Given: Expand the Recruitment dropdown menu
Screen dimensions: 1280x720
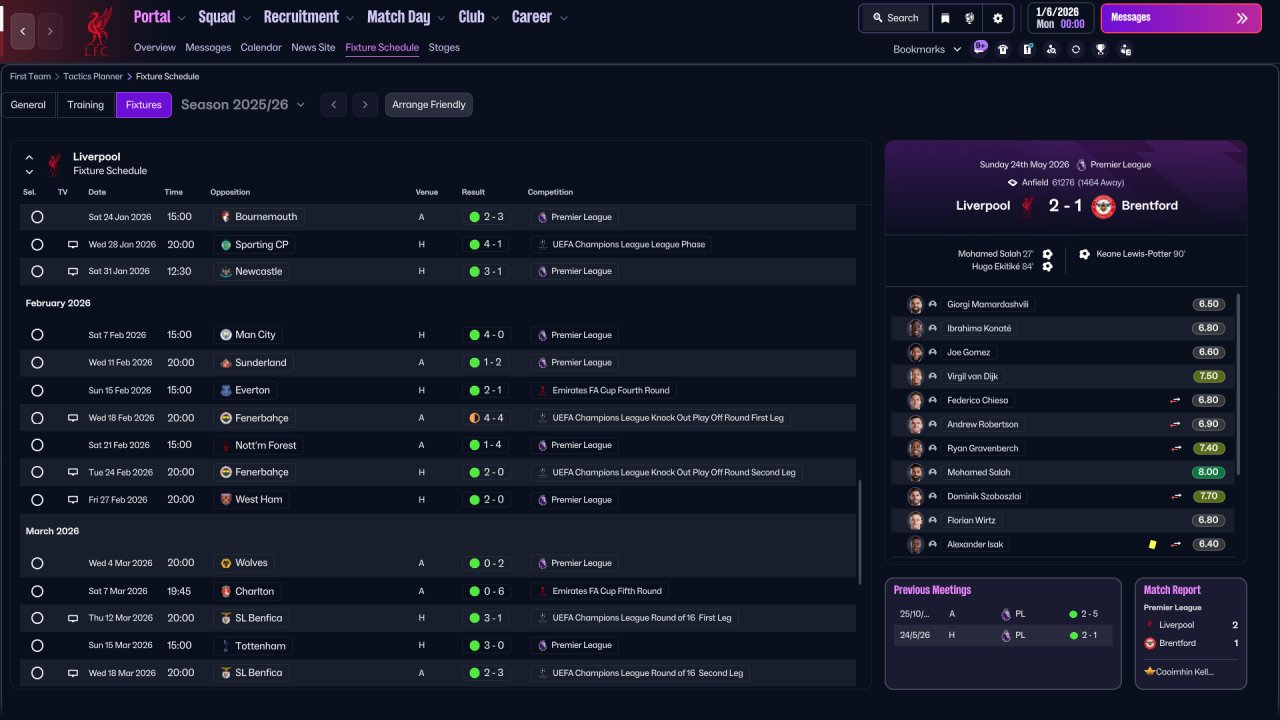Looking at the screenshot, I should [x=309, y=17].
